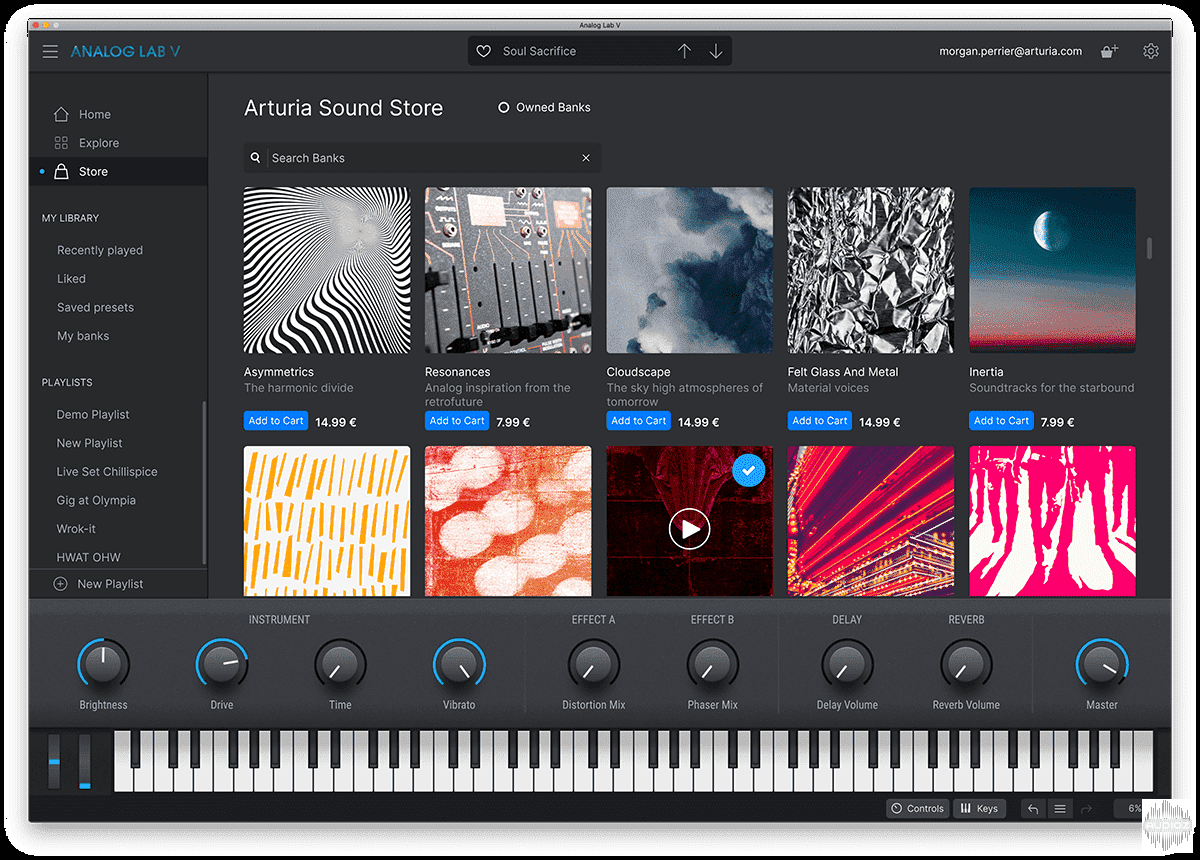Go to Home in the sidebar
1200x860 pixels.
pyautogui.click(x=95, y=114)
